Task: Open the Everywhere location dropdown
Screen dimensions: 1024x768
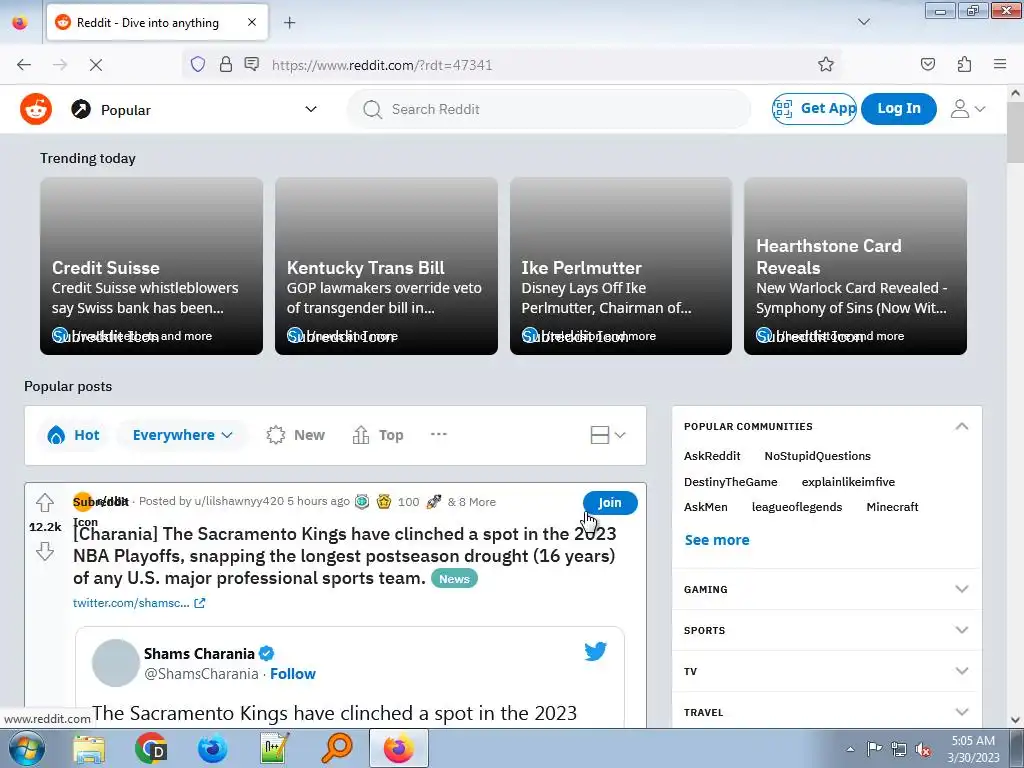Action: [x=182, y=435]
